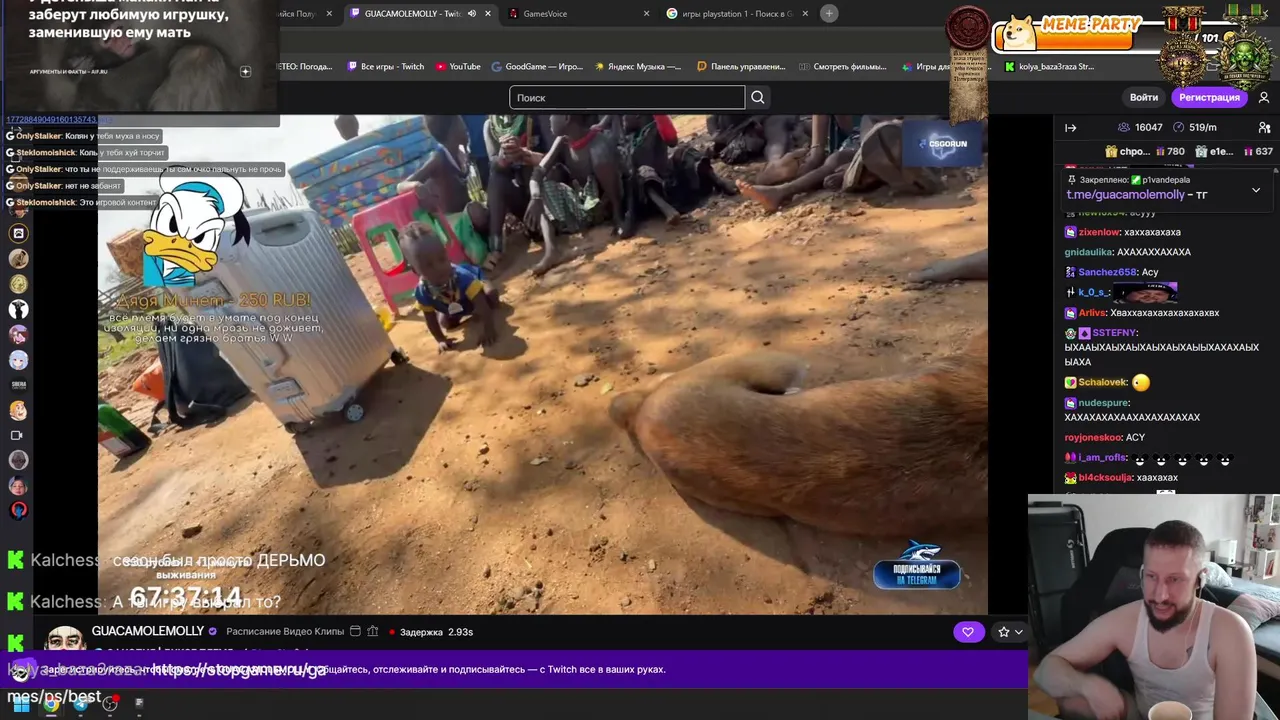Open the Яндекс Музыка bookmark
The height and width of the screenshot is (720, 1280).
pyautogui.click(x=638, y=67)
